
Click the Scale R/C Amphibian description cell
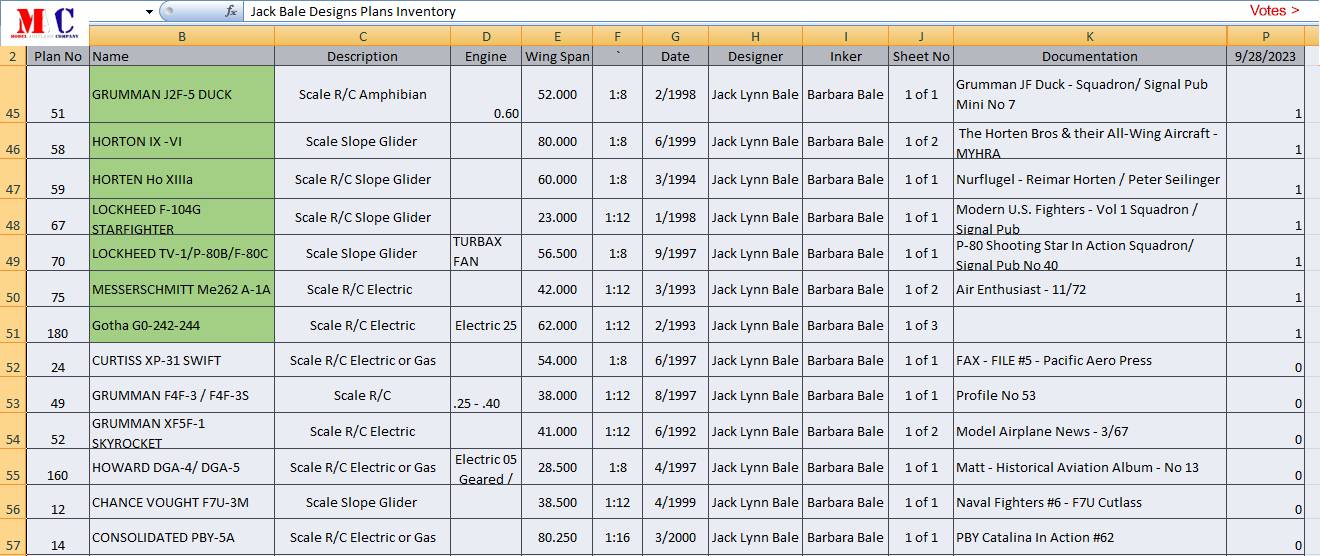point(363,95)
